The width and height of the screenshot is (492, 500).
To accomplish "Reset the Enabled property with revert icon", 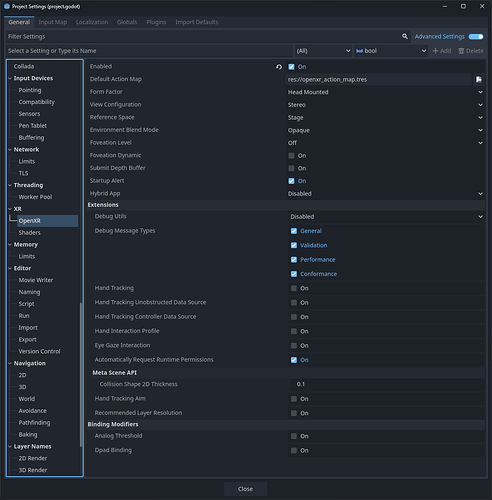I will click(x=279, y=67).
